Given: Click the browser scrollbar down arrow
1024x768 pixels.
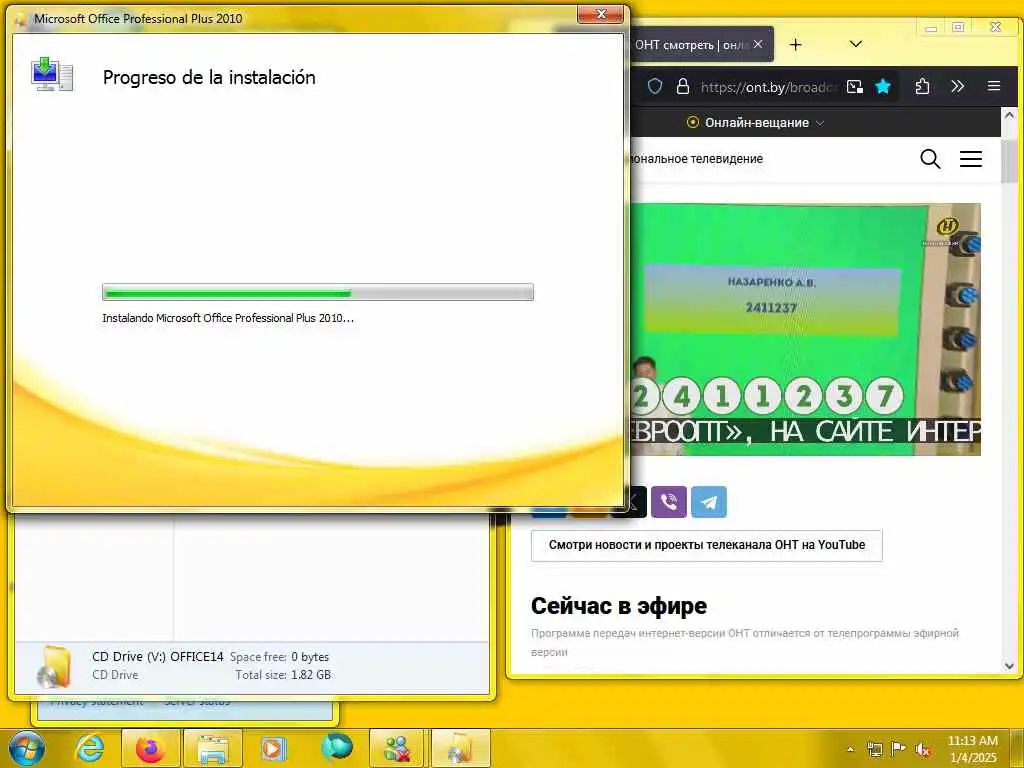Looking at the screenshot, I should tap(1010, 666).
